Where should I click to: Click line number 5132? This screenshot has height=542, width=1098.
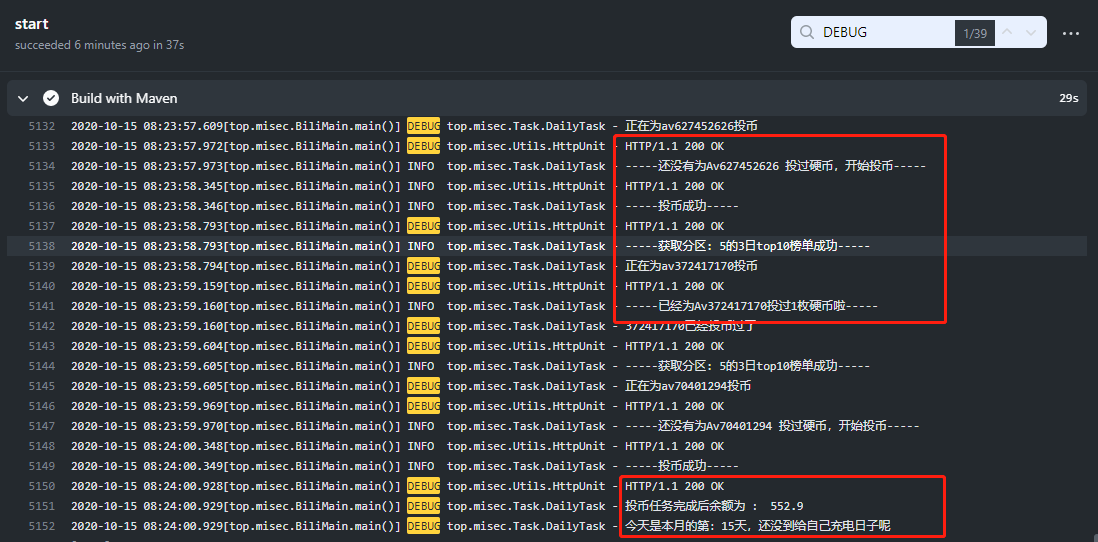[x=41, y=126]
